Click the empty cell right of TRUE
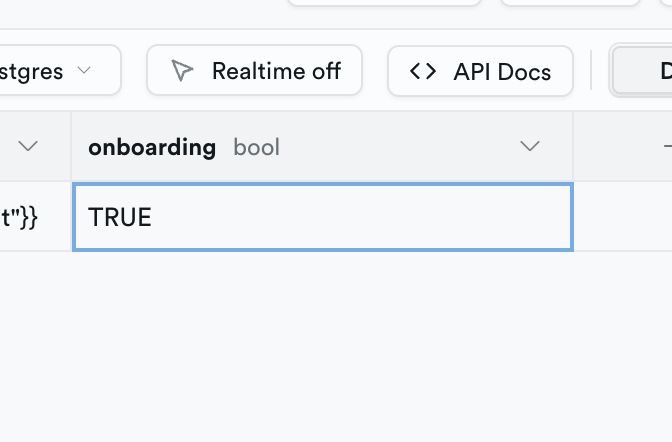 [x=622, y=217]
